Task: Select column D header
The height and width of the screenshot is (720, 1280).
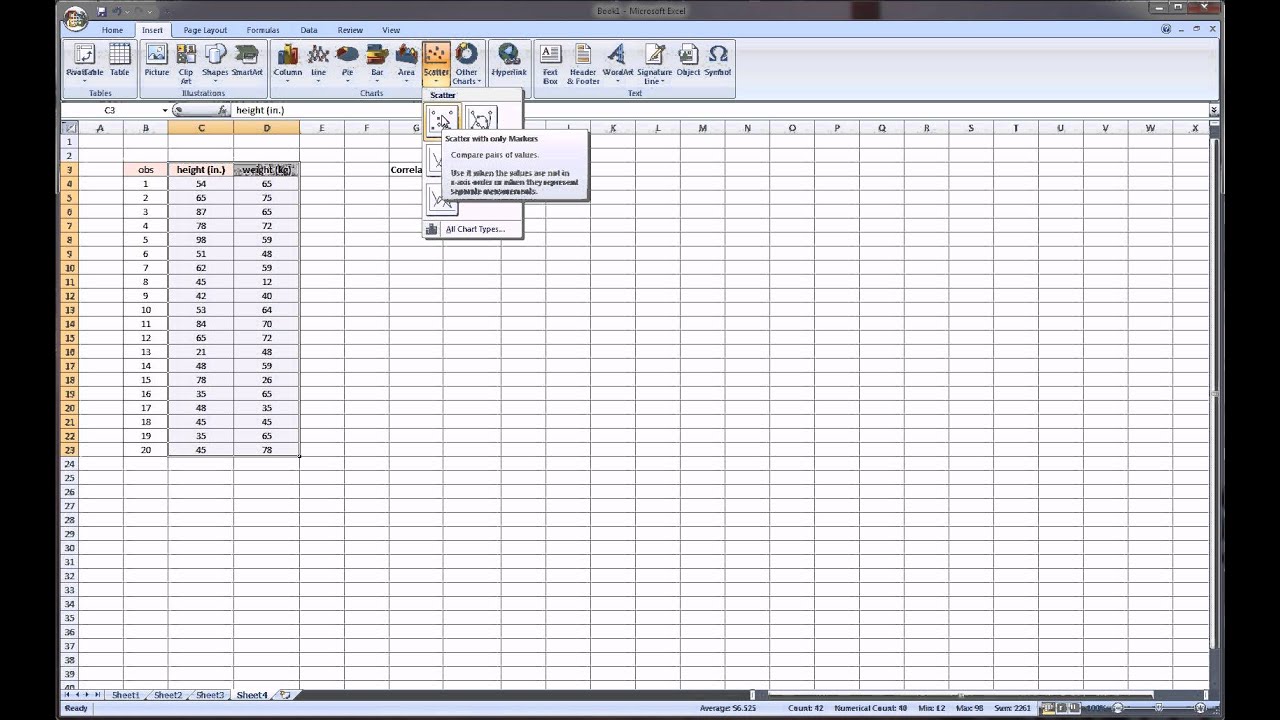Action: click(267, 128)
